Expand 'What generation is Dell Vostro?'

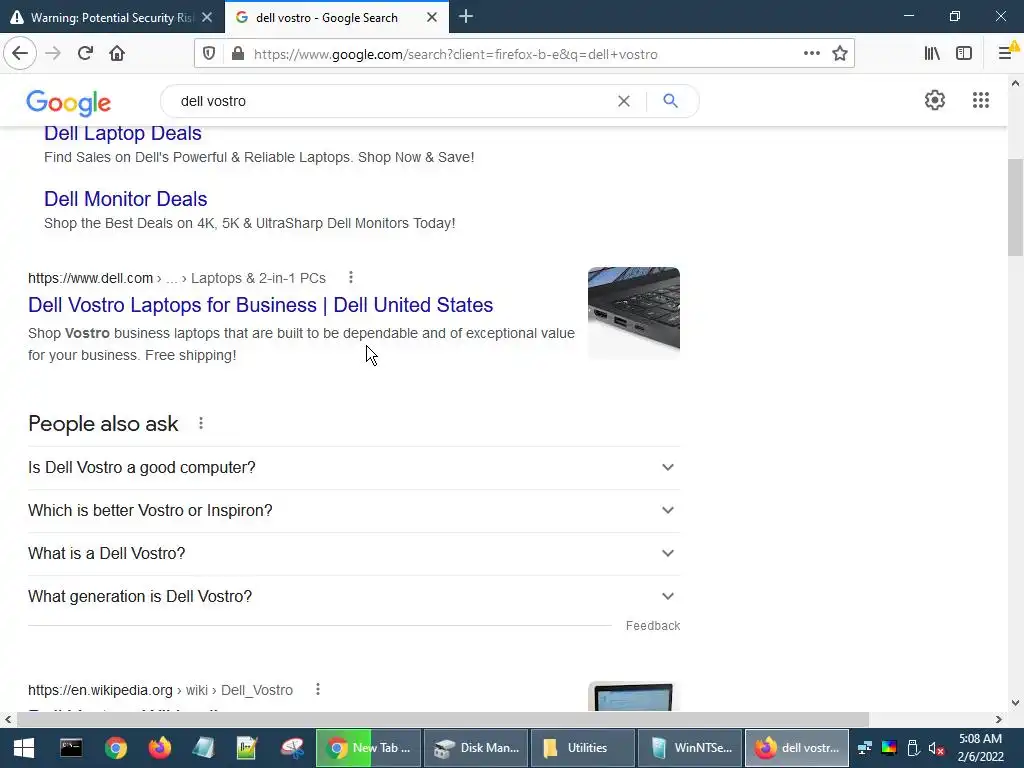pyautogui.click(x=353, y=597)
